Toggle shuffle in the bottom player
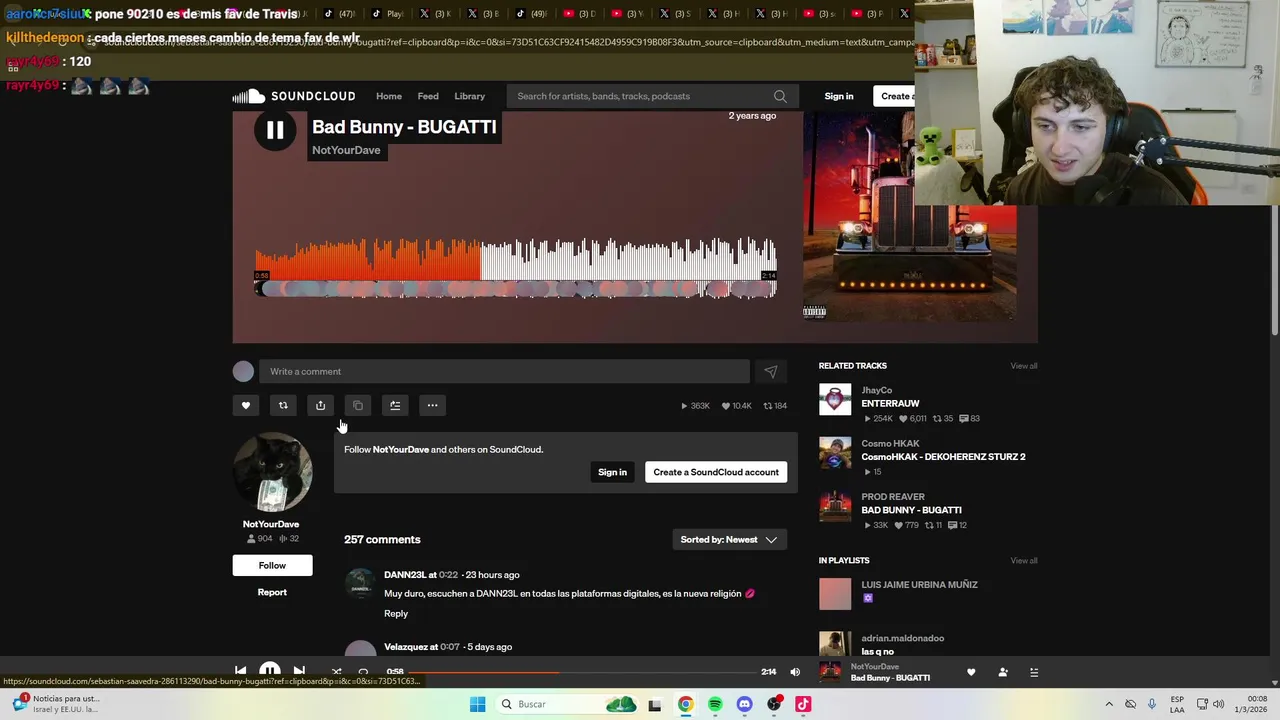This screenshot has height=720, width=1280. pos(336,672)
